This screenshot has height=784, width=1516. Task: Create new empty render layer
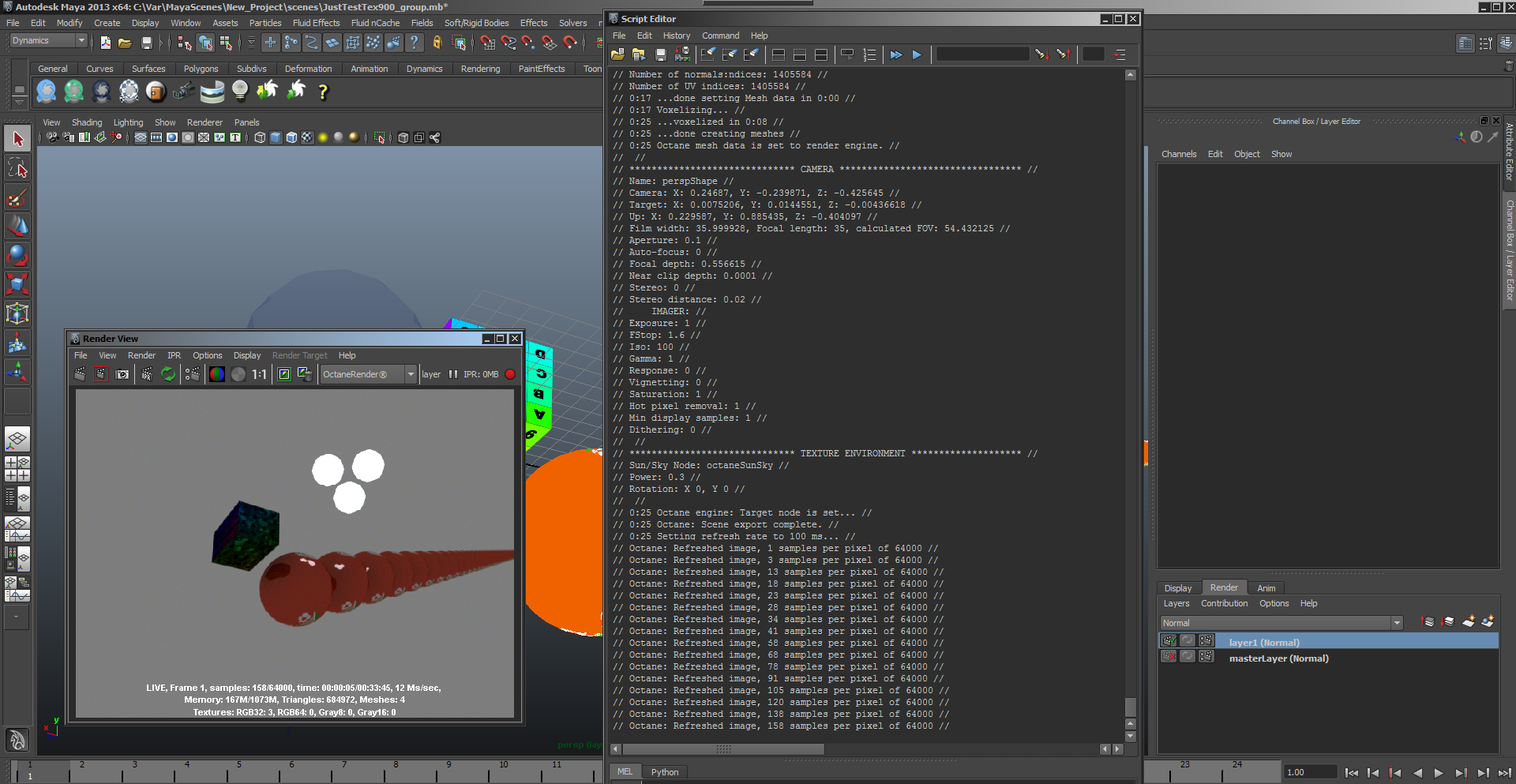1468,622
